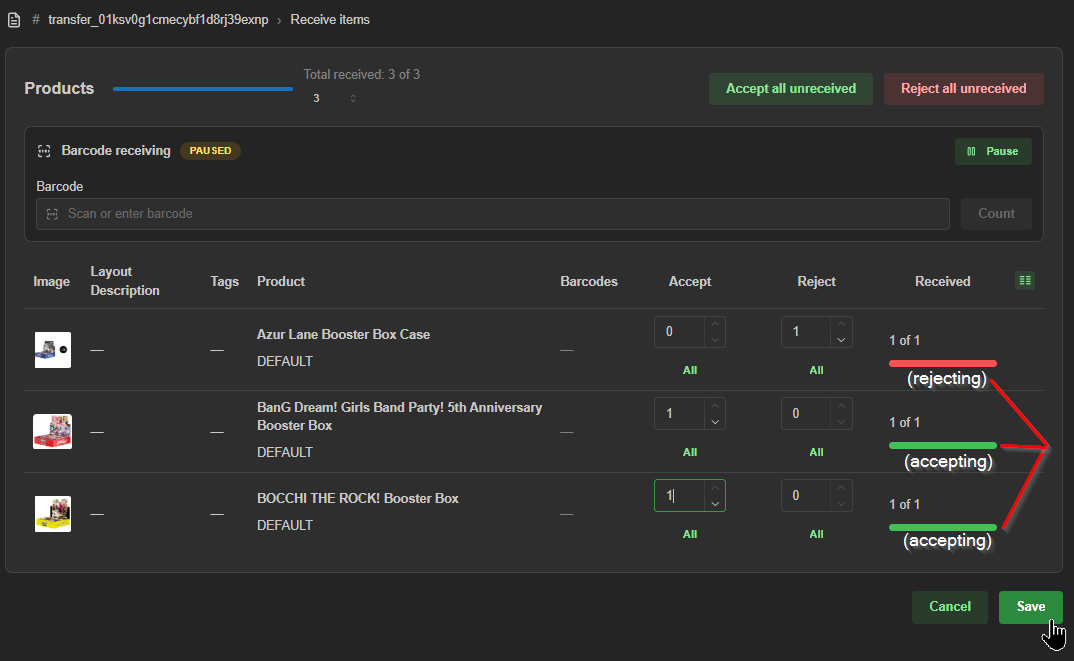This screenshot has height=661, width=1074.
Task: Decrease the Accept quantity for BOCCHI THE ROCK!
Action: [714, 504]
